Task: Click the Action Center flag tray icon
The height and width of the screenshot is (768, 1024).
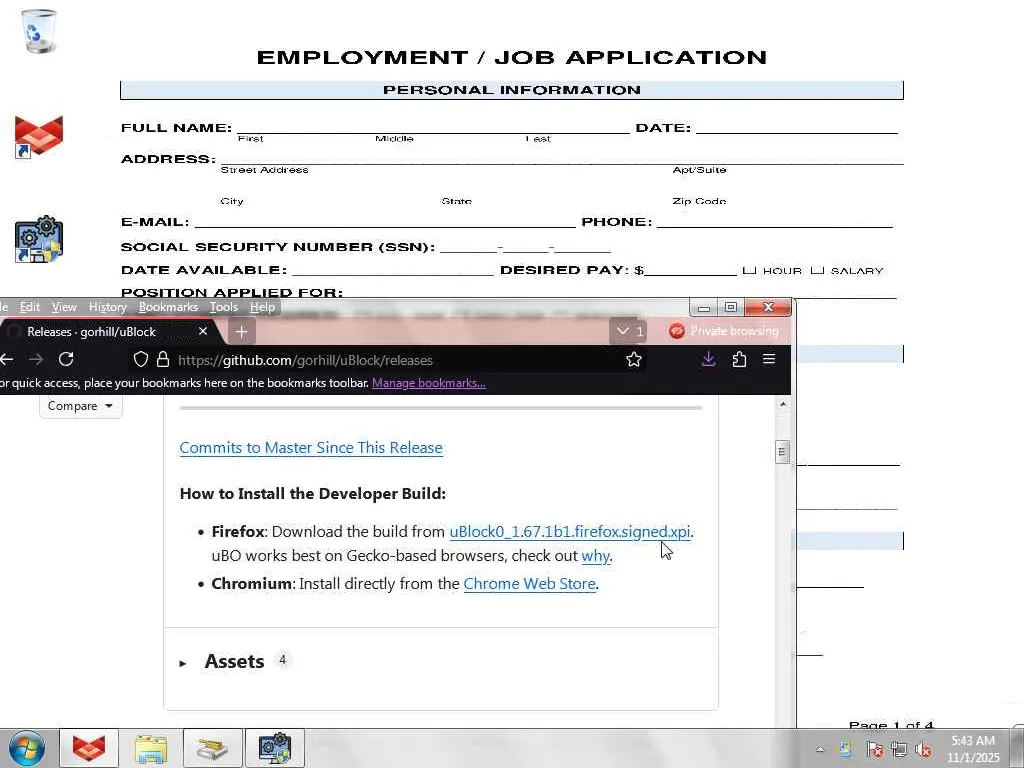Action: (874, 750)
